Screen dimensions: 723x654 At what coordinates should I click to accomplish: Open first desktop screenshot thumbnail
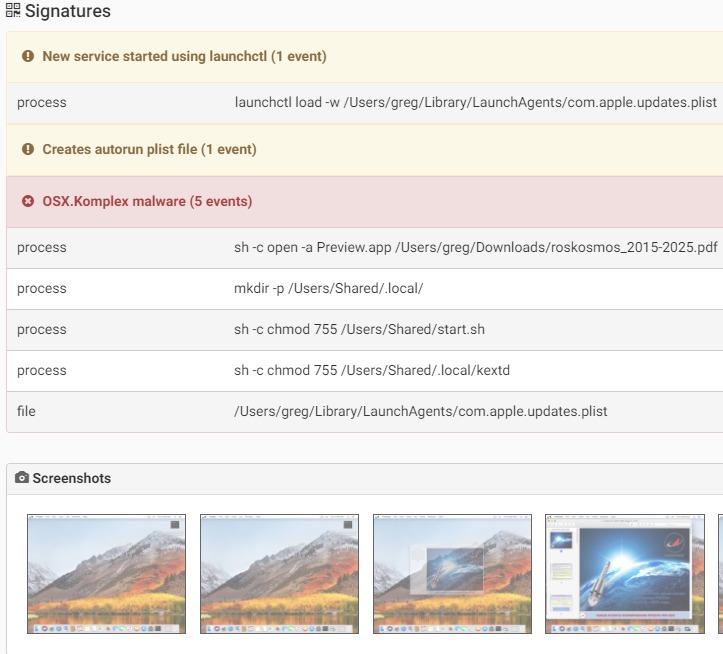coord(107,574)
